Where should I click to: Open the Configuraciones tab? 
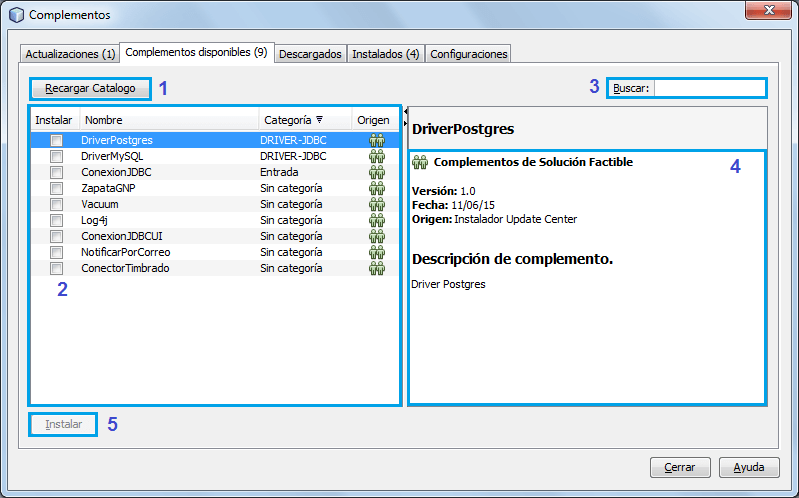(469, 54)
